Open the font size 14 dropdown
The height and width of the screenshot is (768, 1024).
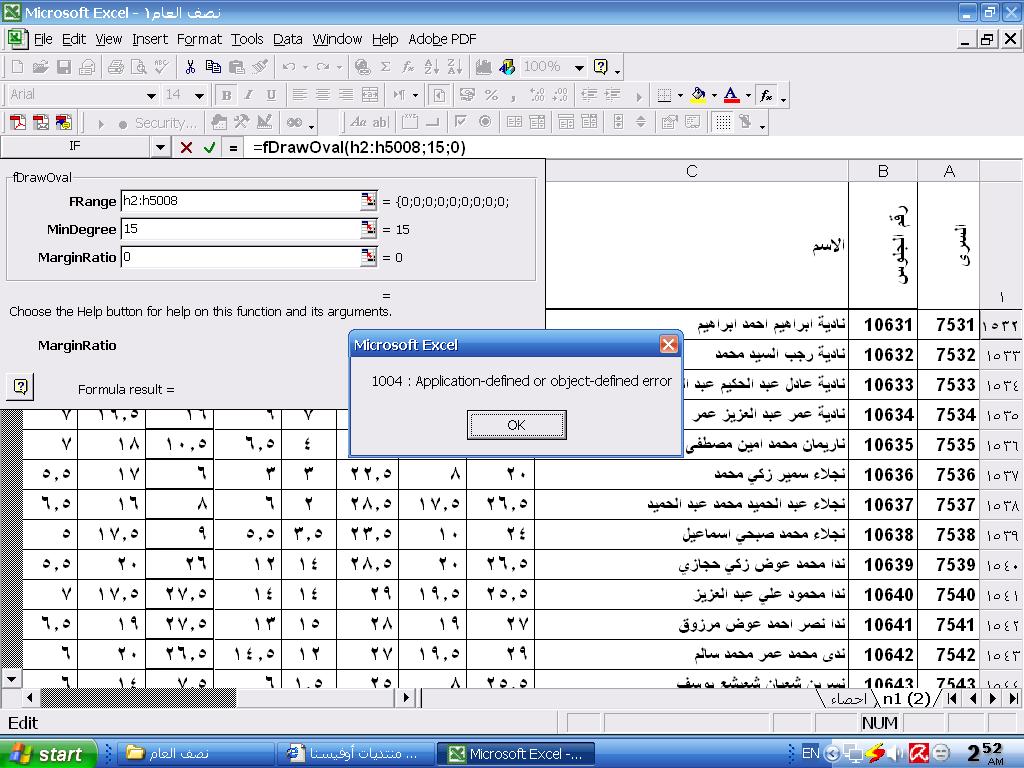(199, 95)
